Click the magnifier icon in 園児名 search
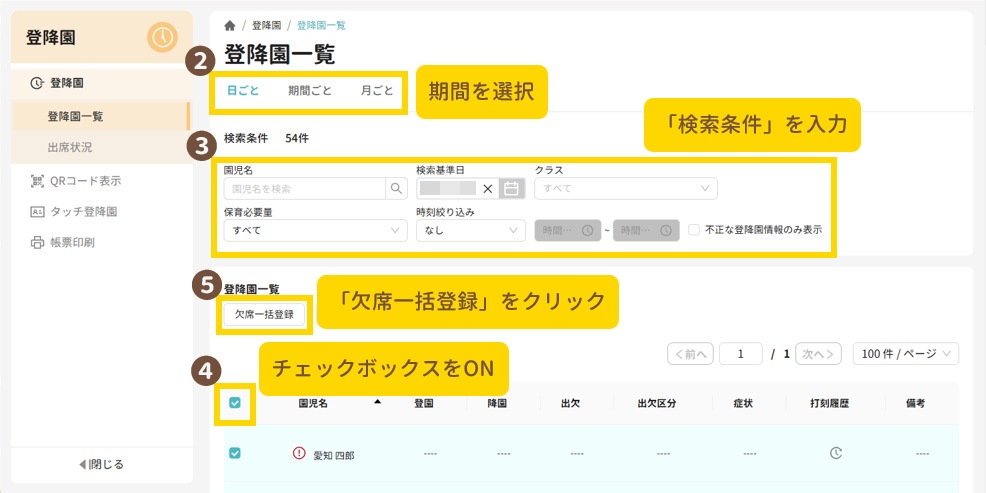The image size is (986, 493). (x=397, y=188)
